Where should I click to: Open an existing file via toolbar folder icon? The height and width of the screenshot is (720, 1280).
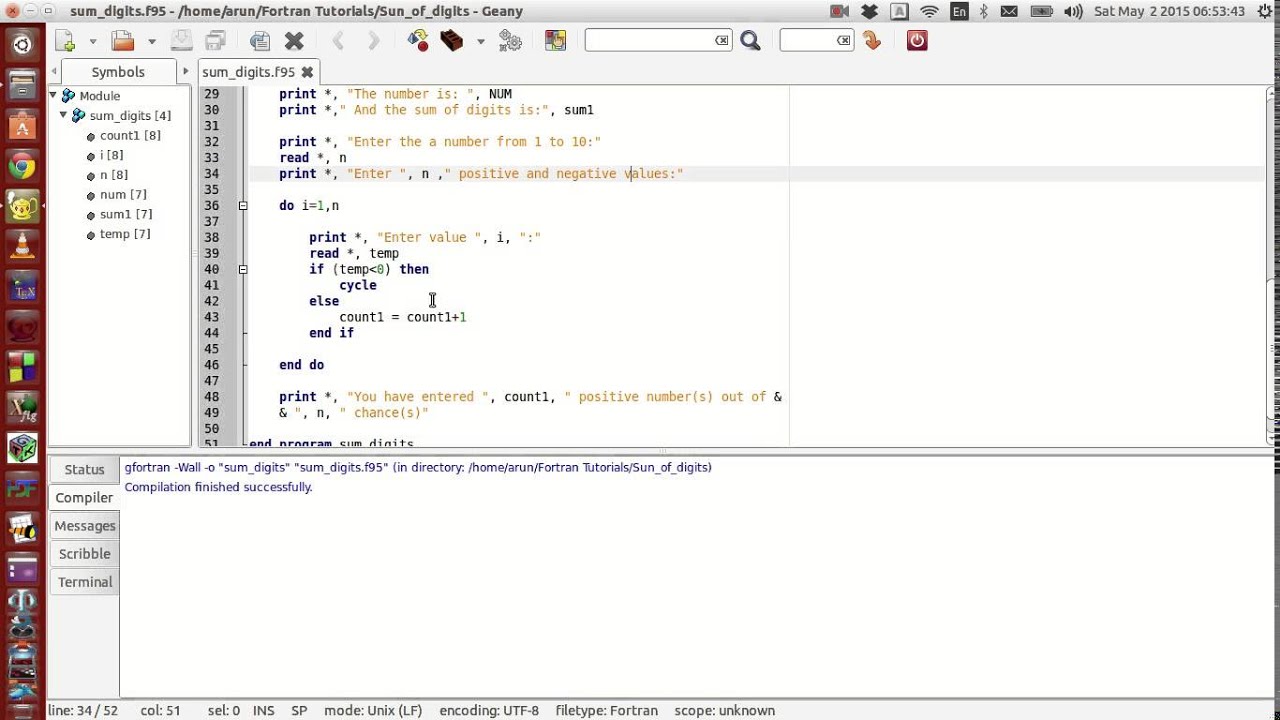pyautogui.click(x=123, y=41)
